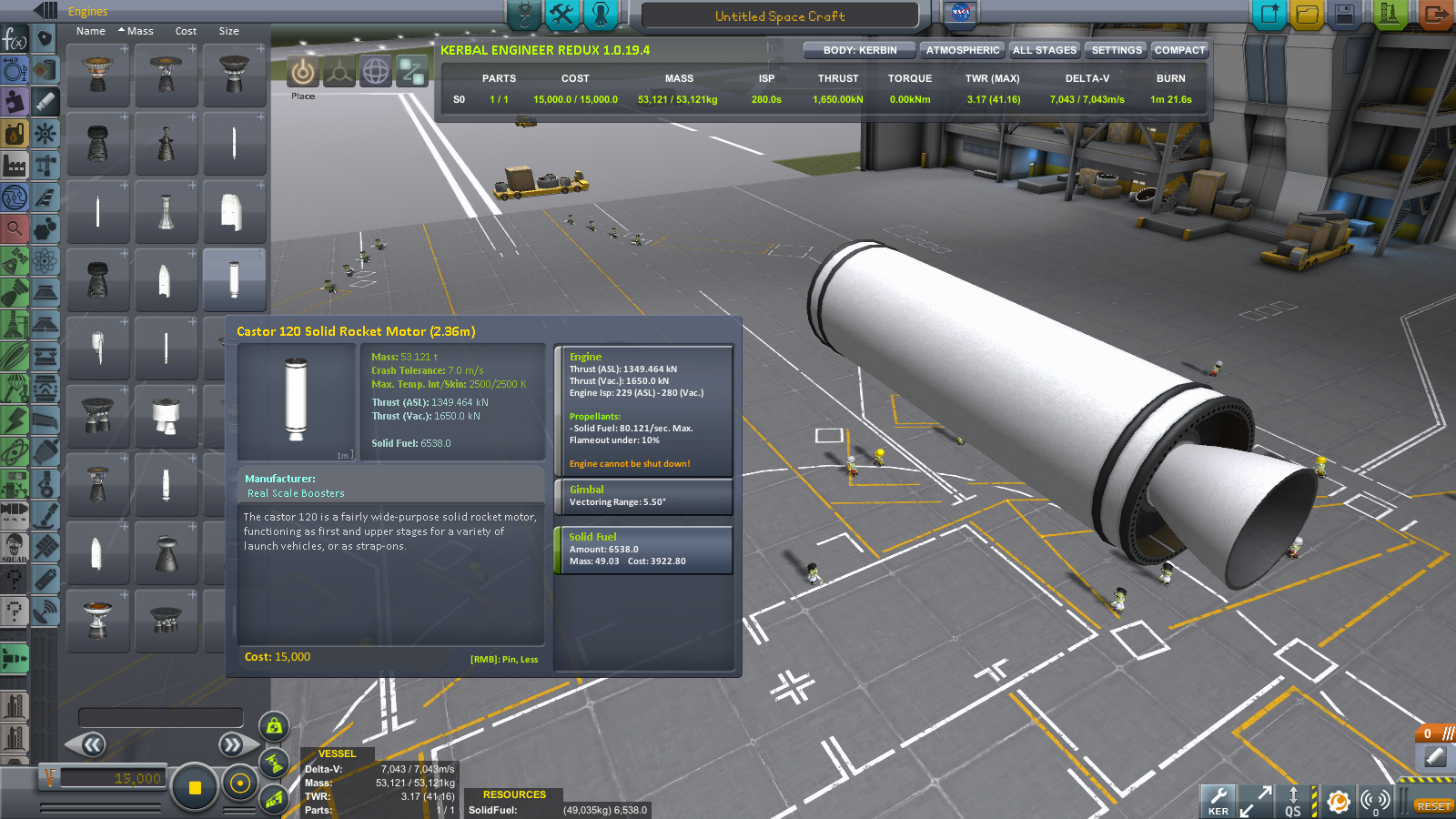
Task: Select the Engine module in tooltip
Action: pyautogui.click(x=643, y=410)
